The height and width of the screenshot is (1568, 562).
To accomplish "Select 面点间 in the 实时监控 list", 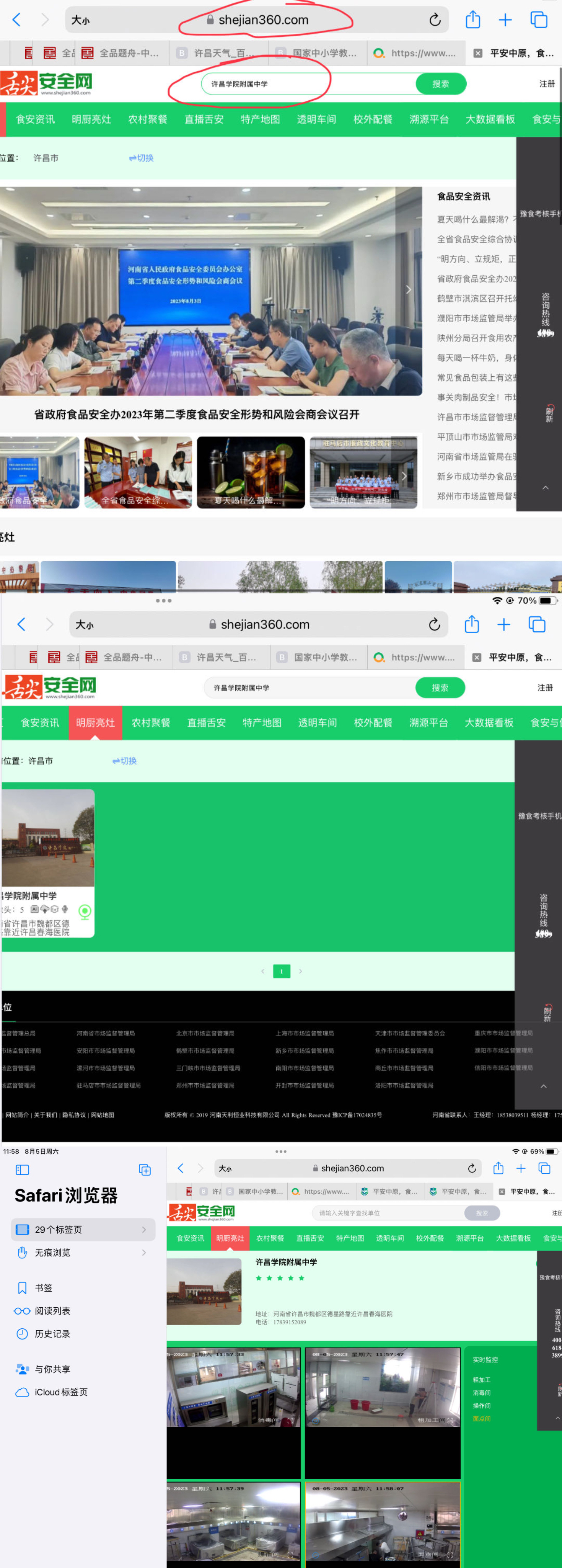I will click(482, 1418).
